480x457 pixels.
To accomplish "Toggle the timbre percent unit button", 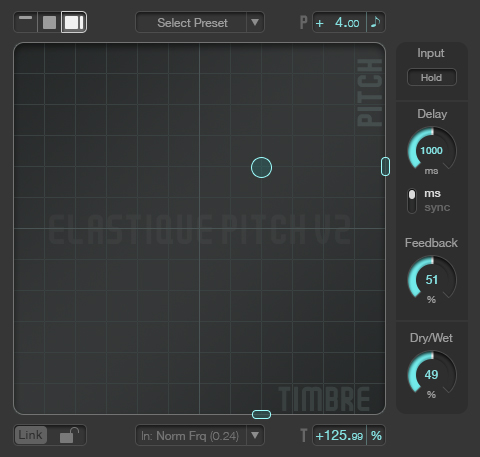I will coord(376,435).
